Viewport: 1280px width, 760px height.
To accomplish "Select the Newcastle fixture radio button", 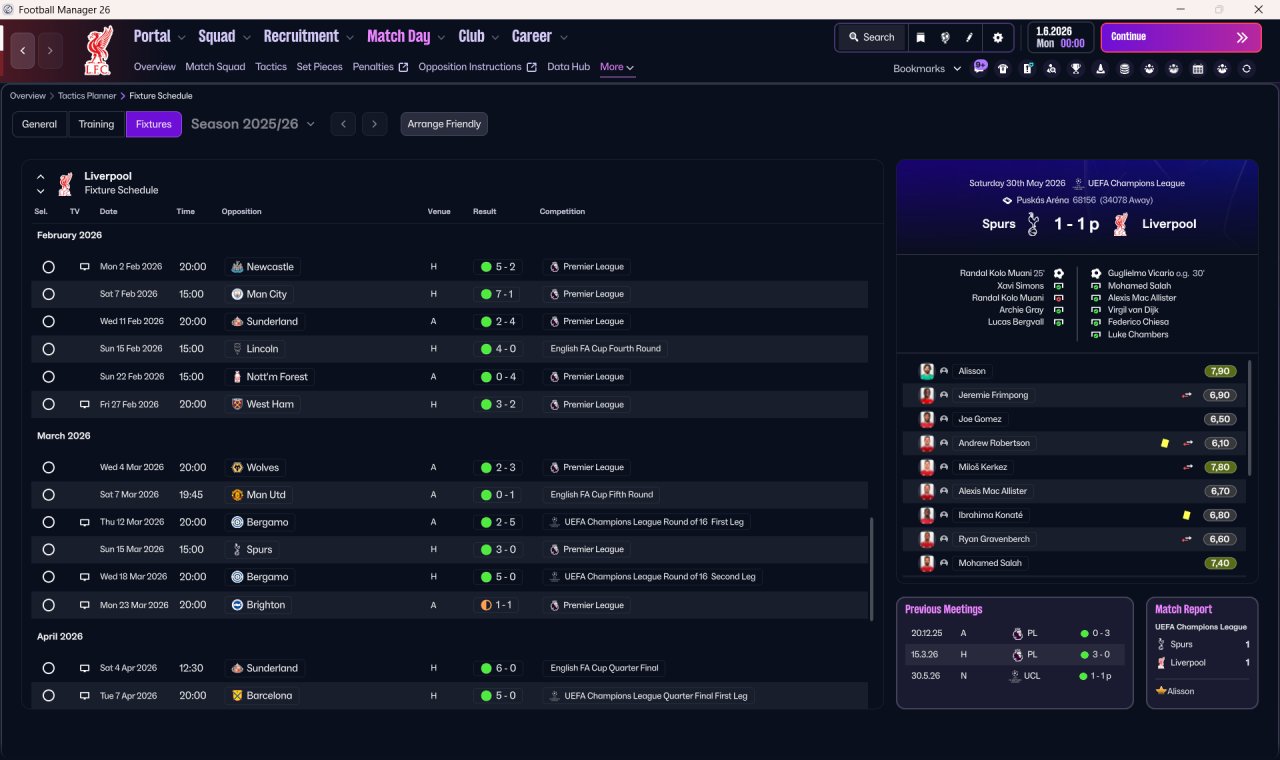I will point(48,267).
